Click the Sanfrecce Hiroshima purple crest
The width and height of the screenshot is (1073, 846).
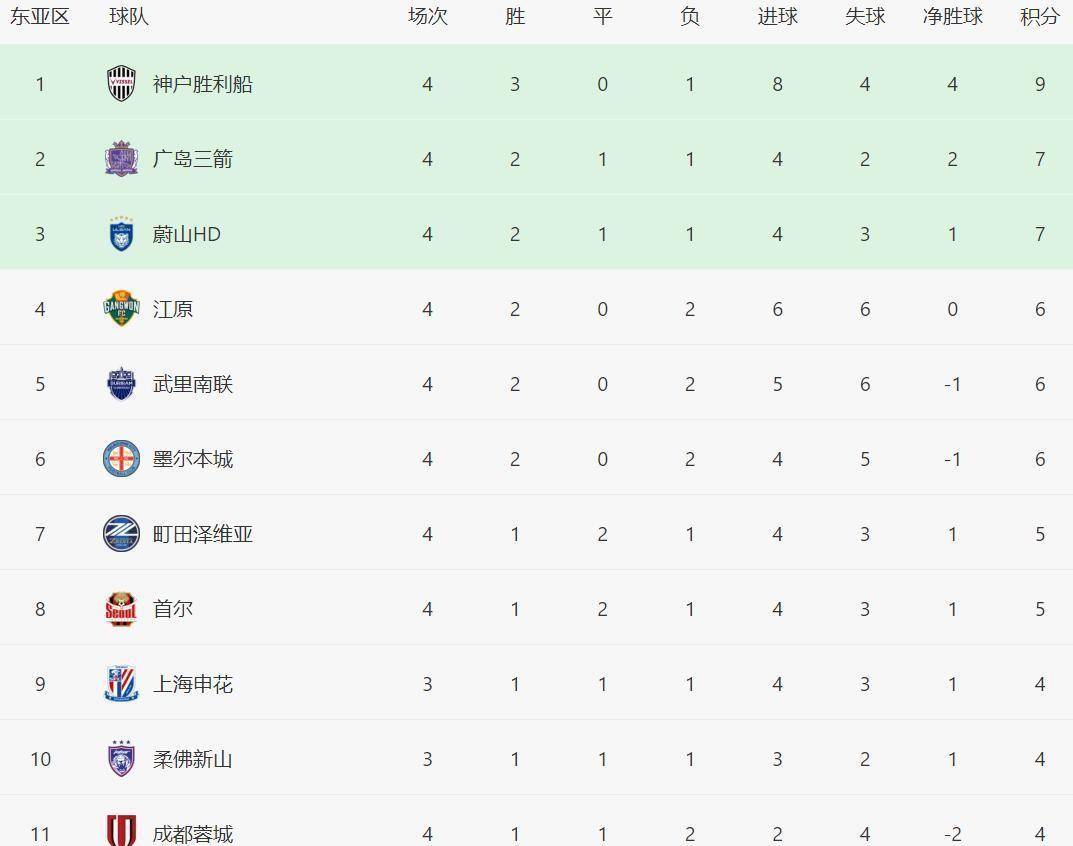coord(121,159)
